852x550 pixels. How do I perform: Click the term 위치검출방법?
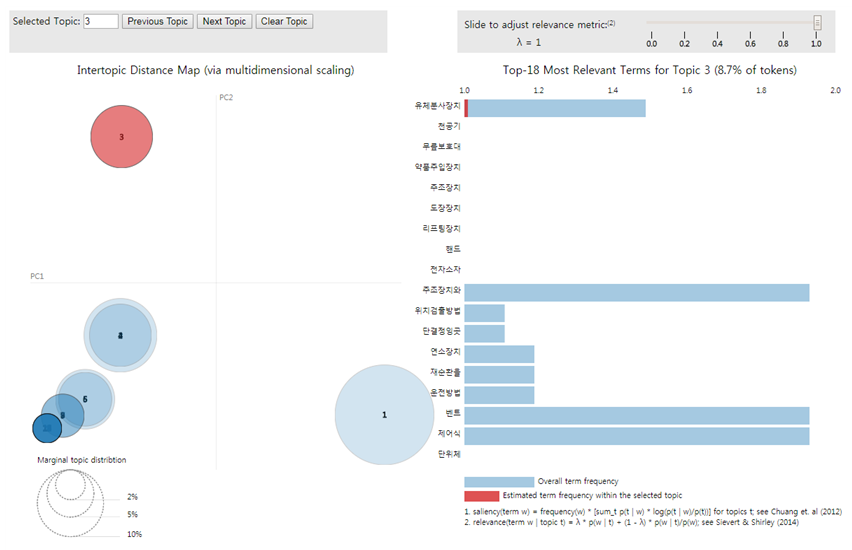point(437,311)
